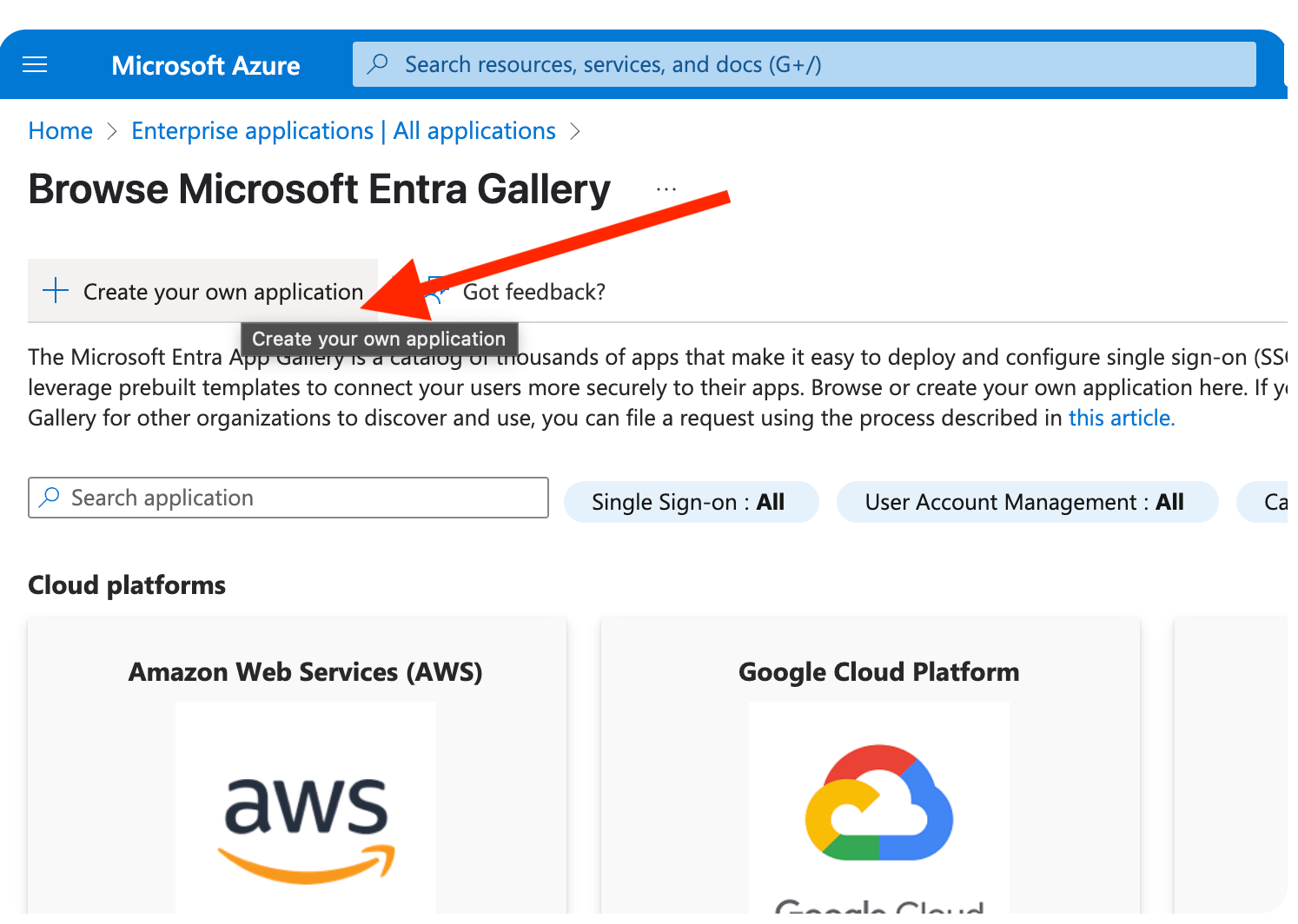This screenshot has height=924, width=1298.
Task: Expand the Single Sign-on : All filter
Action: (x=691, y=502)
